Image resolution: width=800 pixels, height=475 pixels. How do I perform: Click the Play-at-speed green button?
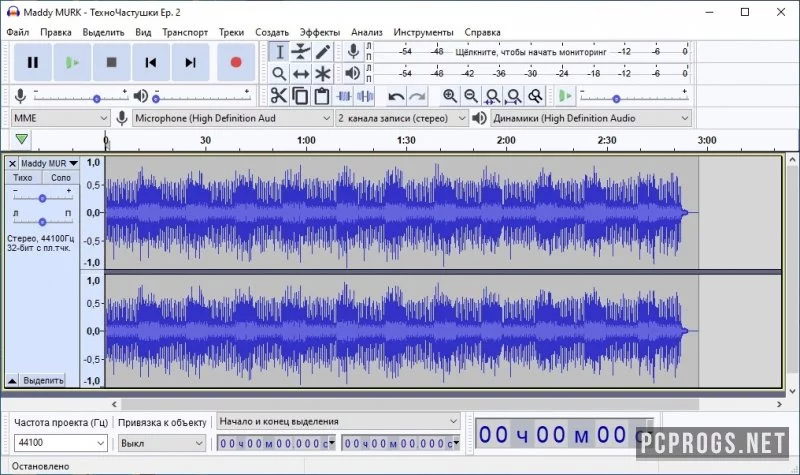pyautogui.click(x=565, y=96)
